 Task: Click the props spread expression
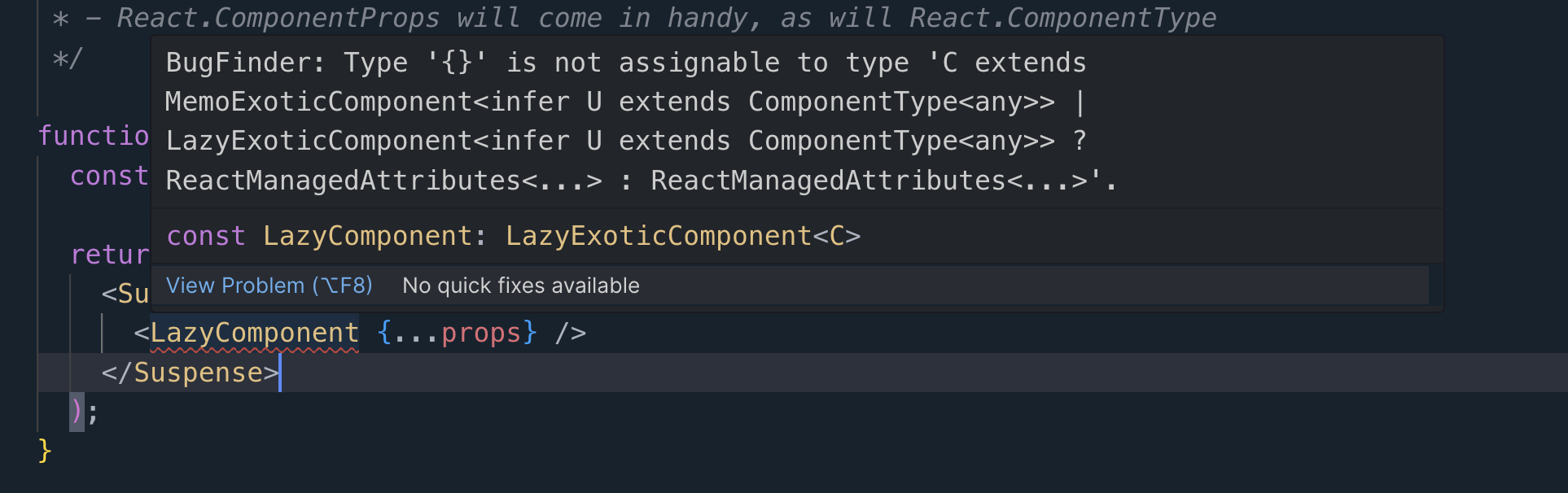click(x=457, y=333)
